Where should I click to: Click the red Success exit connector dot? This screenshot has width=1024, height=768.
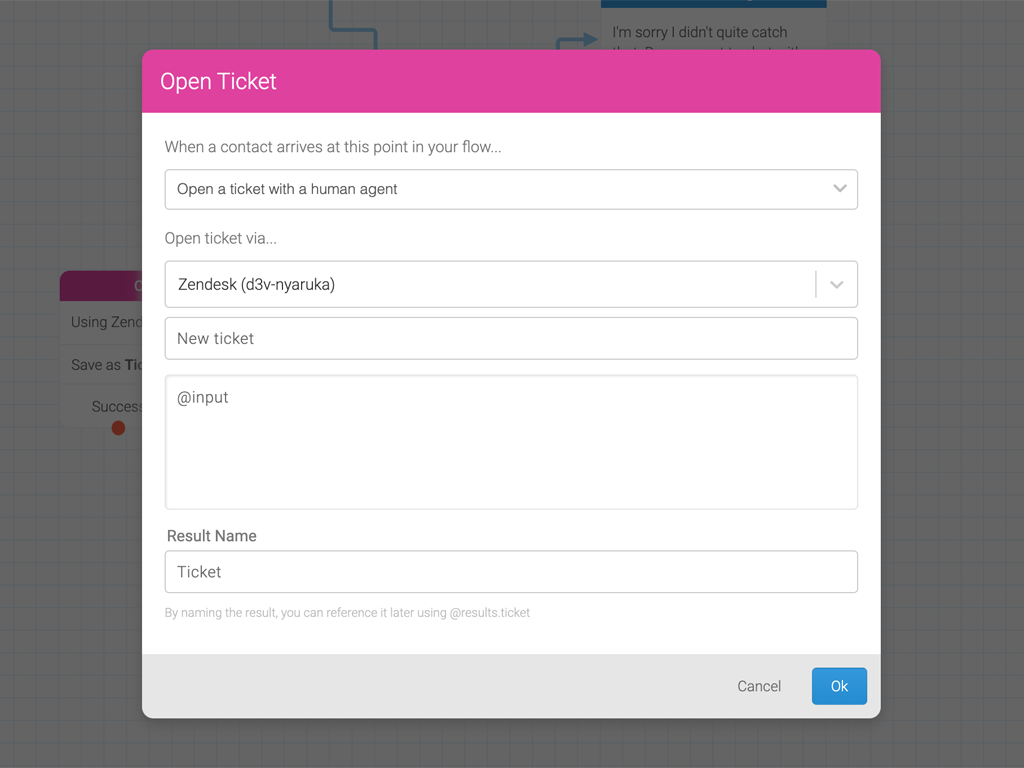point(118,428)
